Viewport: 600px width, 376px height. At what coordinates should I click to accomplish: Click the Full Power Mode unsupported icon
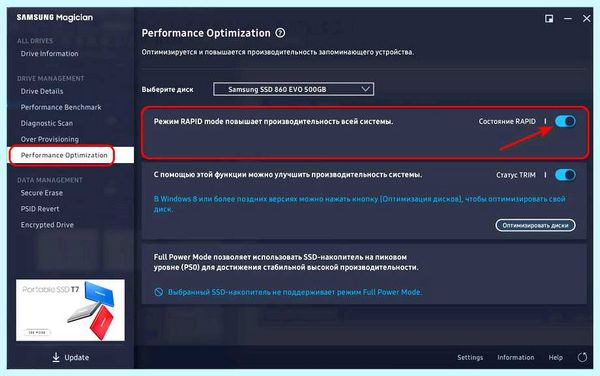point(158,292)
